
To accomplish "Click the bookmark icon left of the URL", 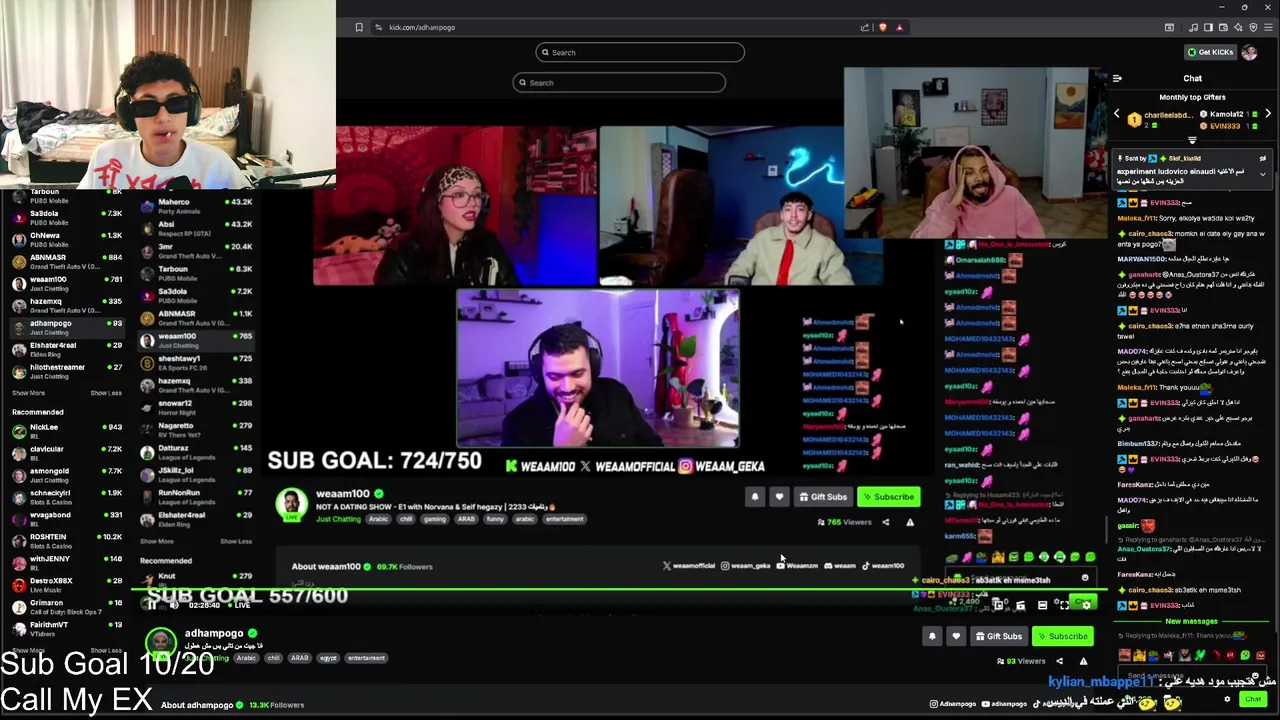I will coord(359,27).
